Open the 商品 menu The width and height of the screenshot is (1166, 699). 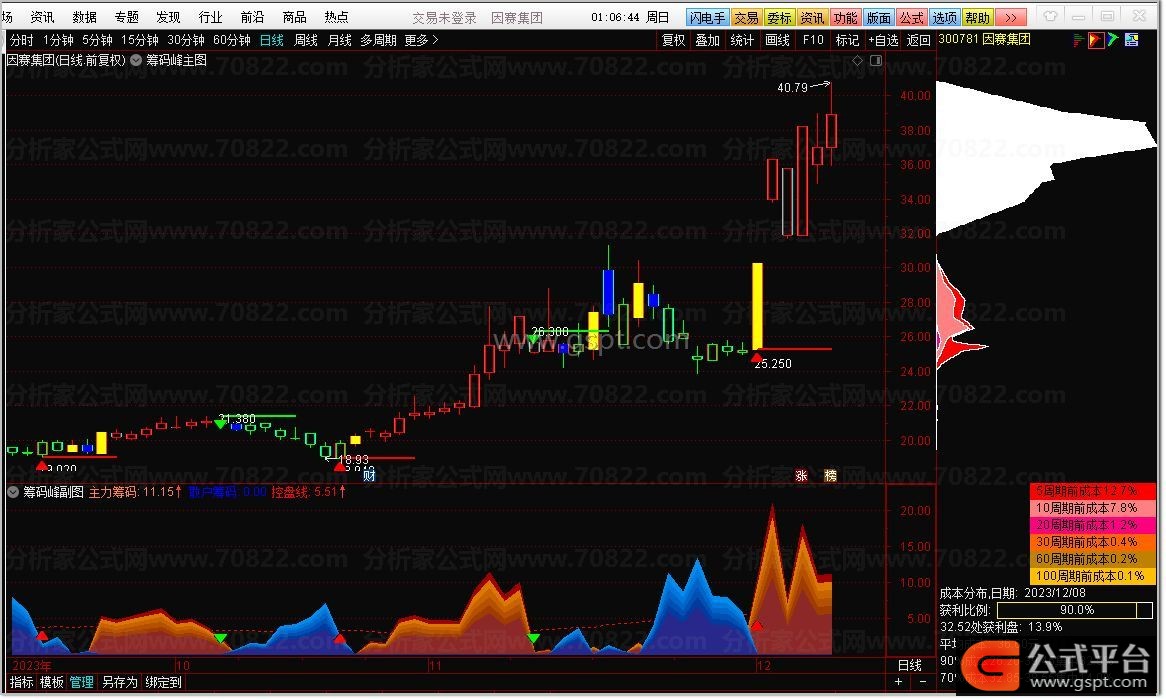tap(294, 17)
